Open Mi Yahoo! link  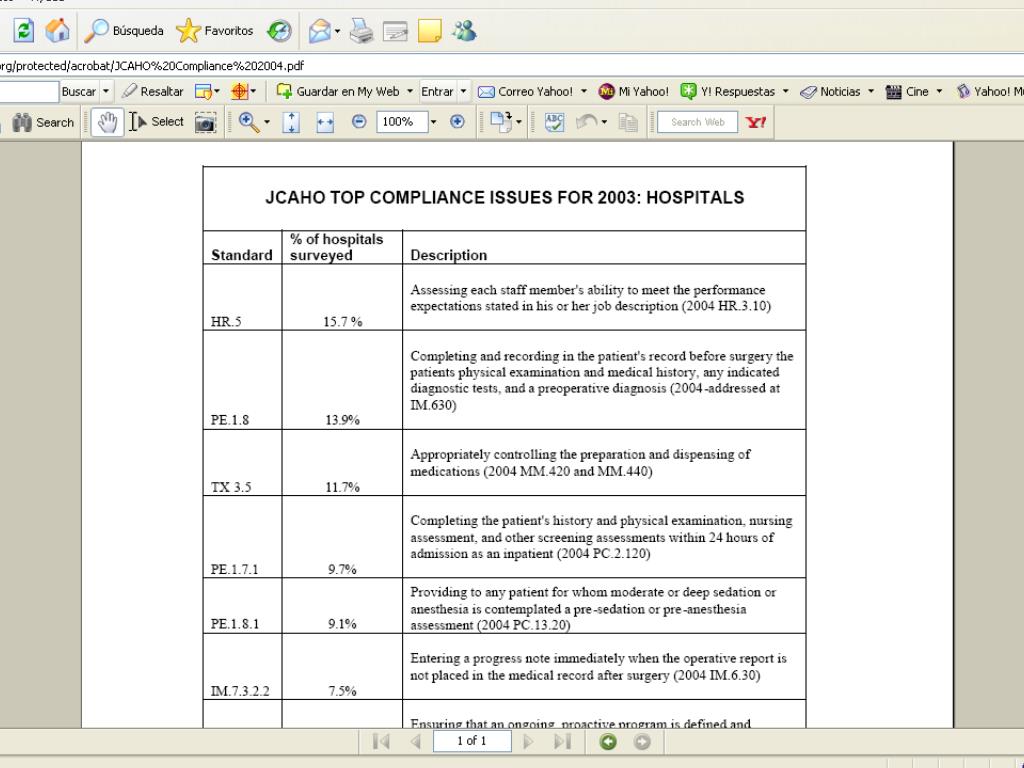click(x=633, y=91)
